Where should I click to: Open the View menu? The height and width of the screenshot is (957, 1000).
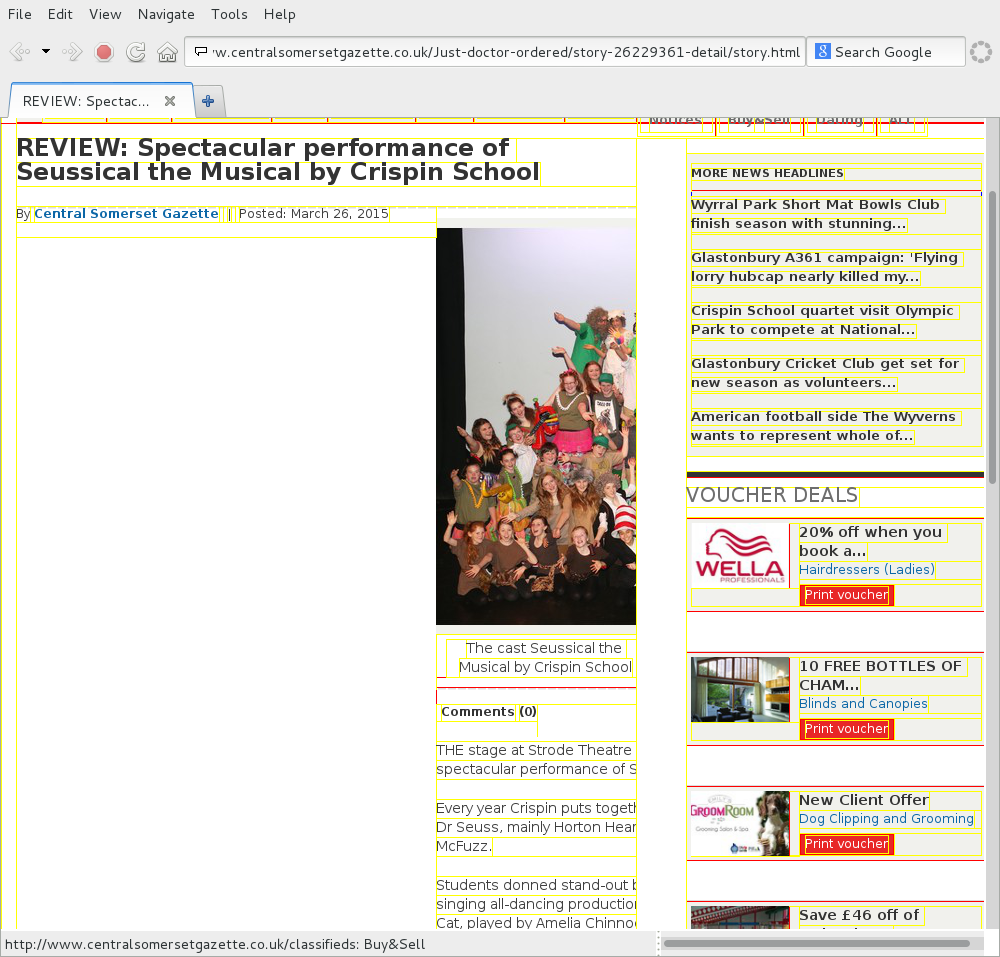click(105, 14)
